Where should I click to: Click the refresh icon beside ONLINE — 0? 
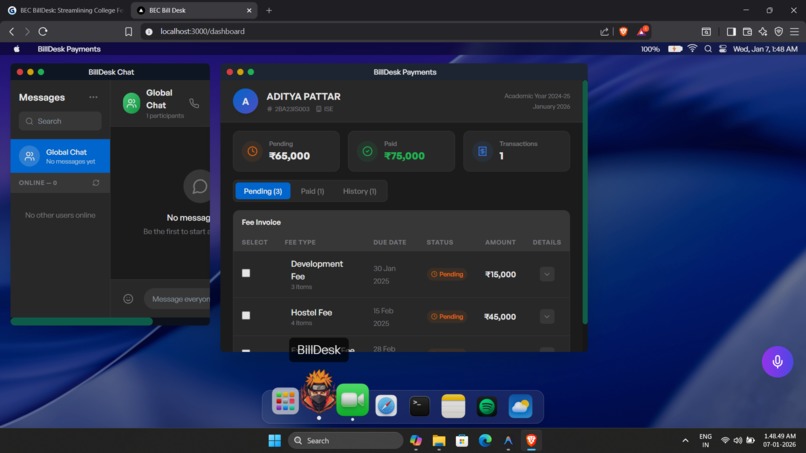click(x=96, y=183)
